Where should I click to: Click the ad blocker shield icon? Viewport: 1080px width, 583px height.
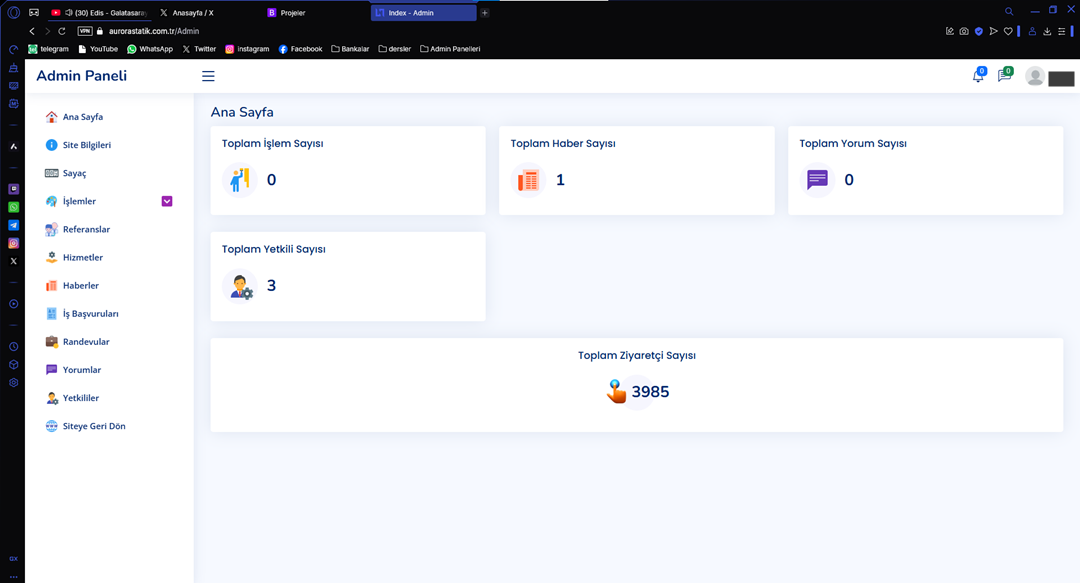tap(978, 31)
